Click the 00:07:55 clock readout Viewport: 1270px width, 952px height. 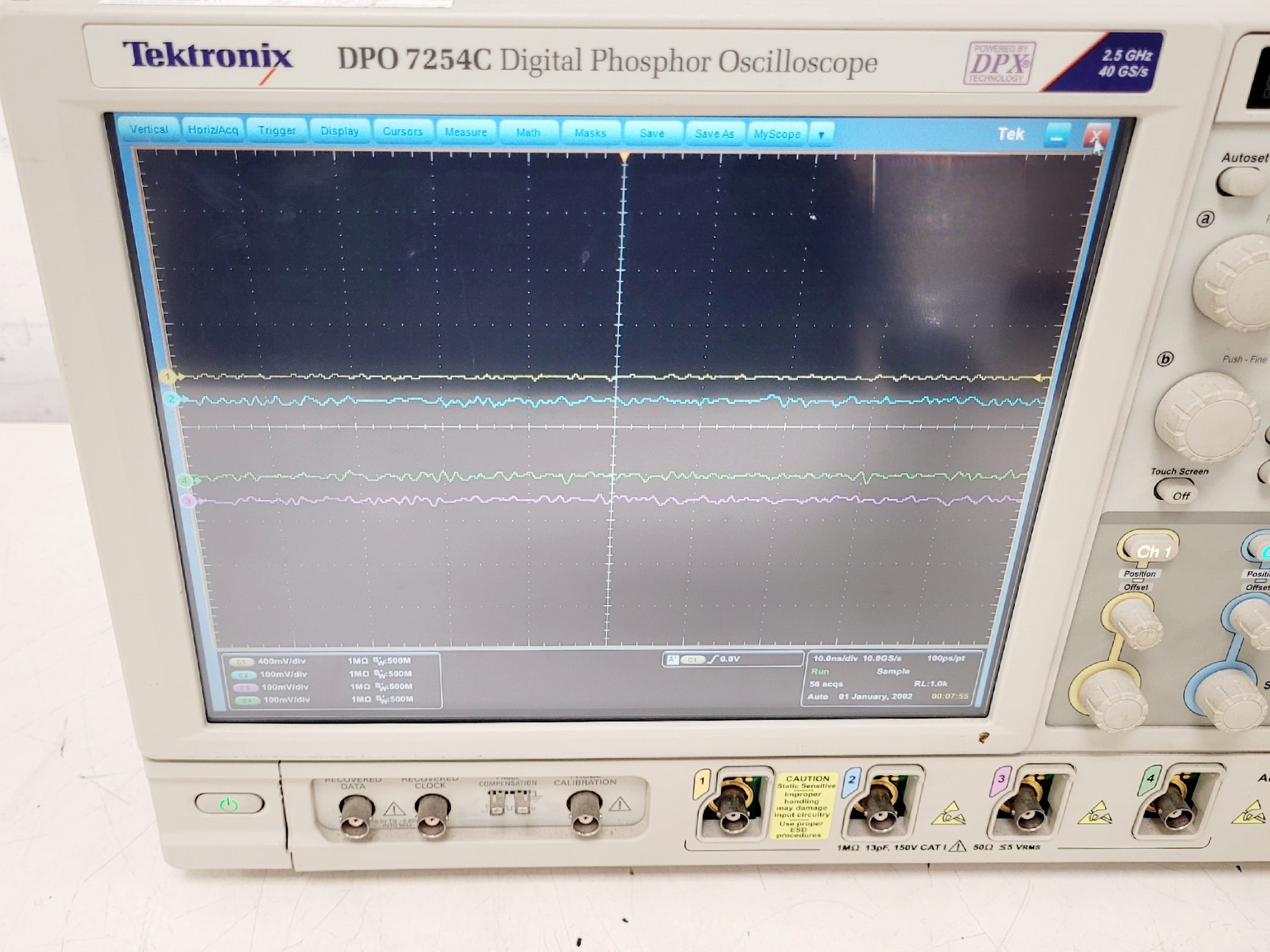tap(950, 696)
